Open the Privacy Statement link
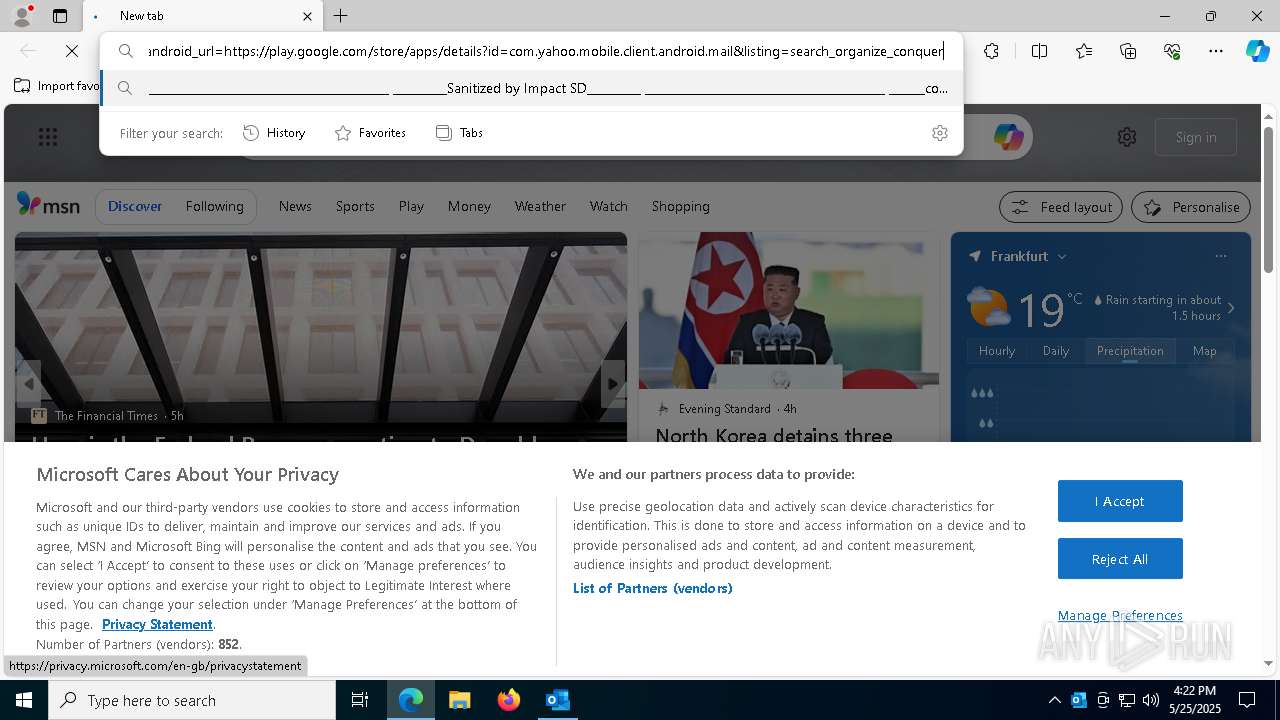This screenshot has width=1280, height=720. pos(157,624)
